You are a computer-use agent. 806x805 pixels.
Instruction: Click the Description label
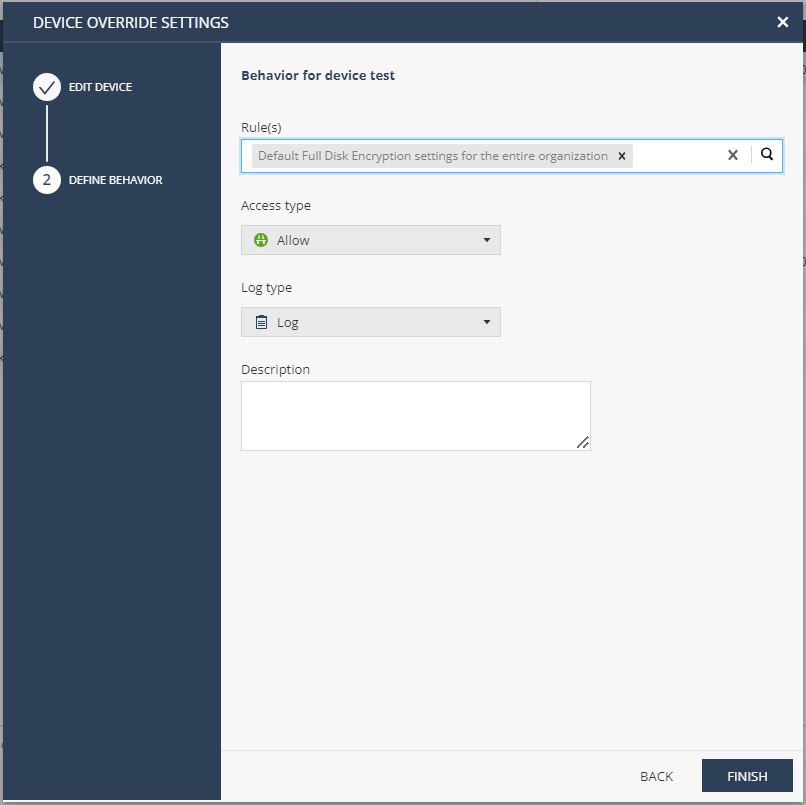(275, 370)
